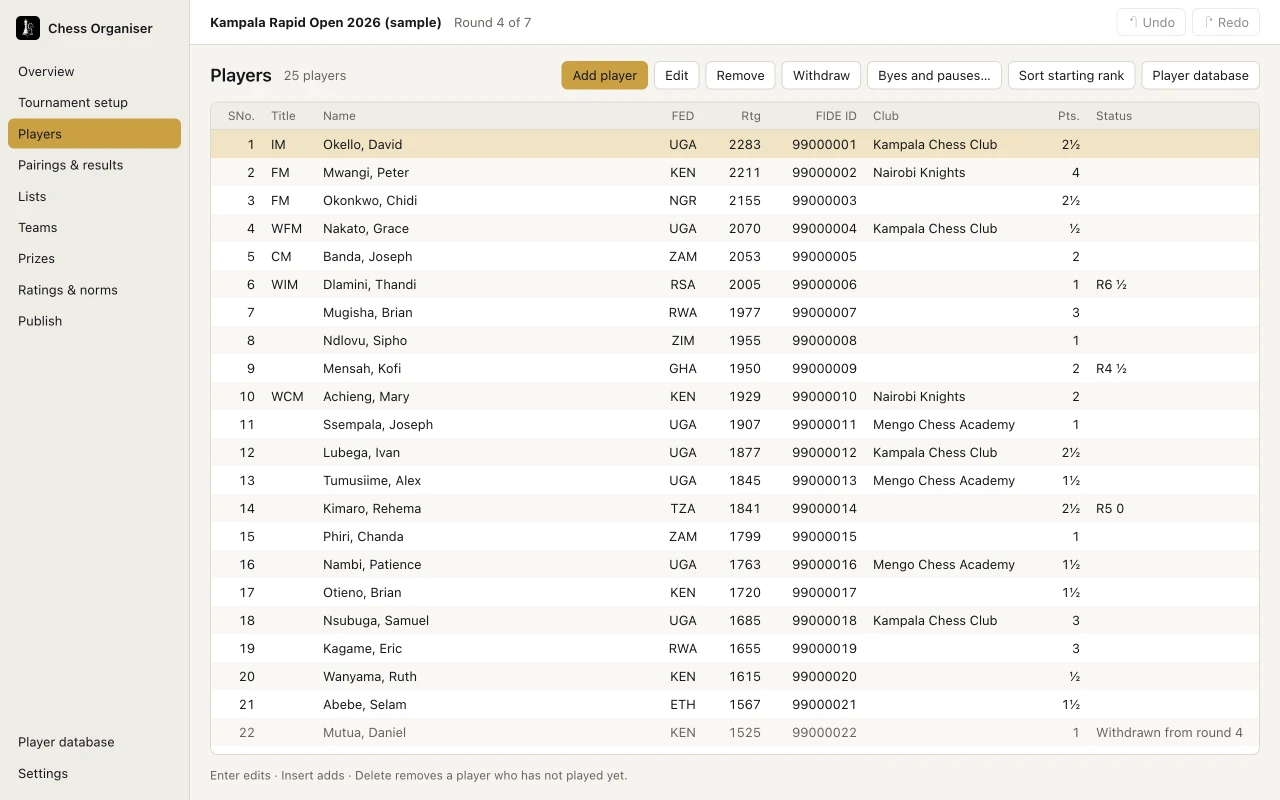Select player Dlamini, Thandi
The height and width of the screenshot is (800, 1280).
pyautogui.click(x=735, y=284)
